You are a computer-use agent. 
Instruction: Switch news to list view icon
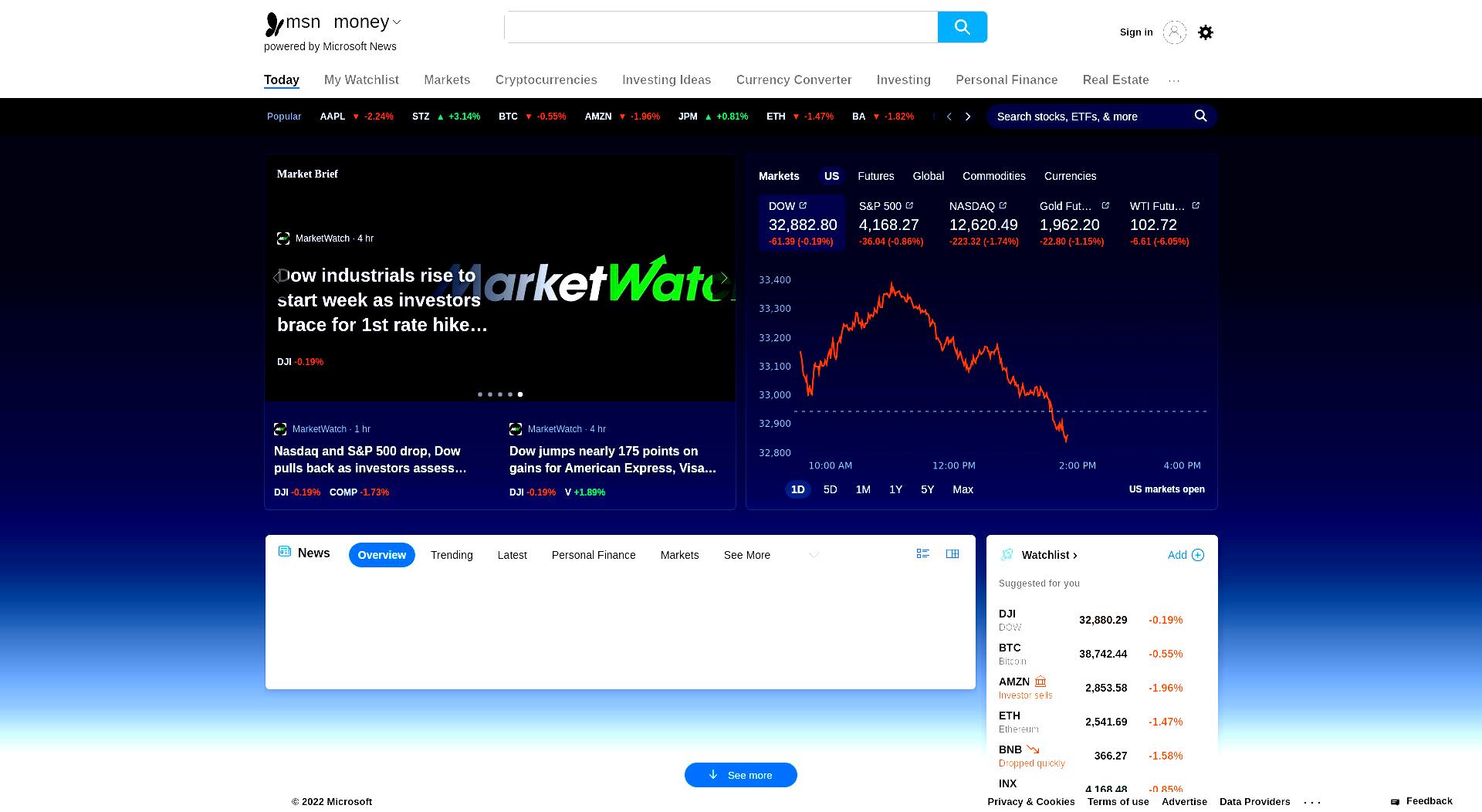(922, 553)
